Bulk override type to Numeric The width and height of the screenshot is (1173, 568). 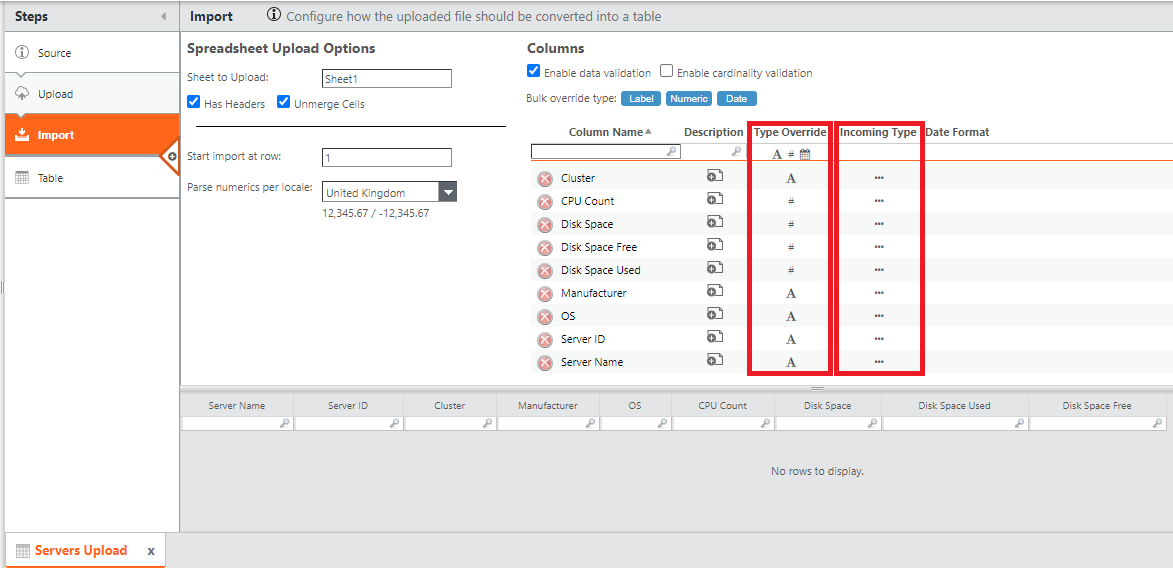(x=689, y=98)
